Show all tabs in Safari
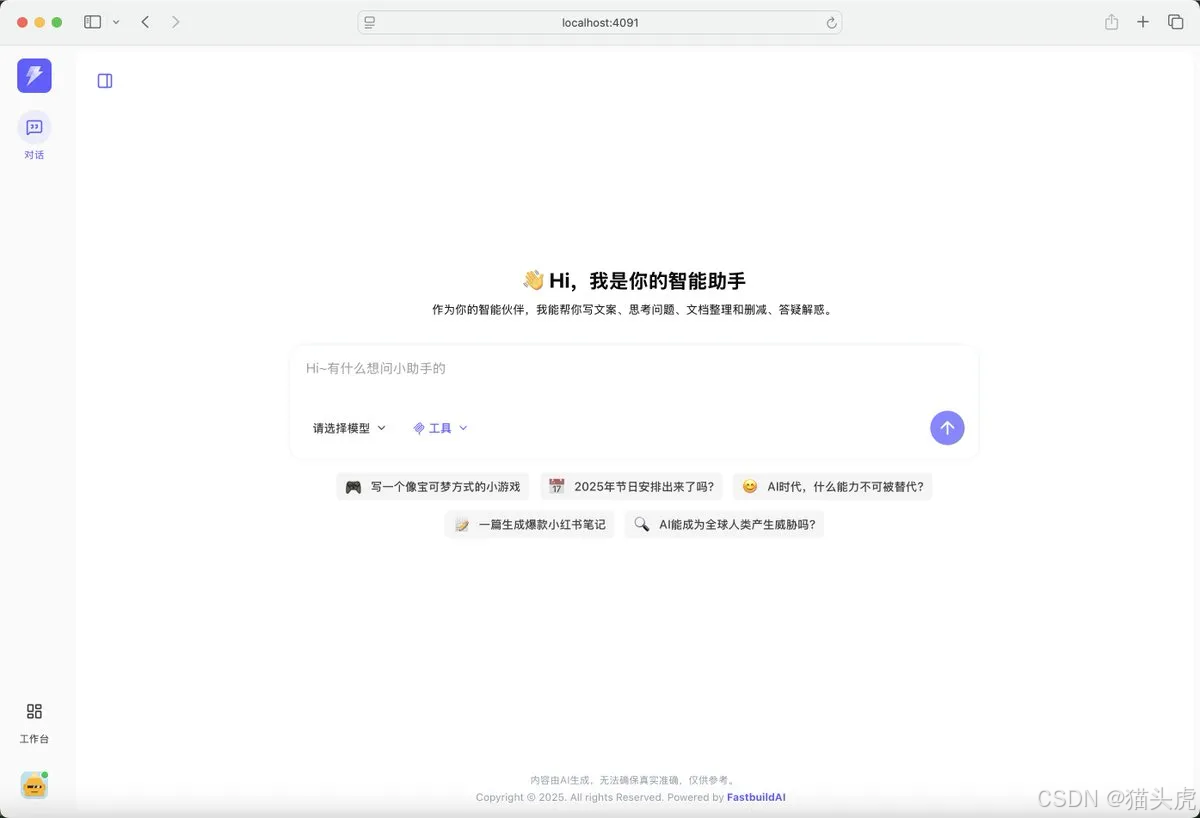The width and height of the screenshot is (1200, 818). pos(1176,21)
